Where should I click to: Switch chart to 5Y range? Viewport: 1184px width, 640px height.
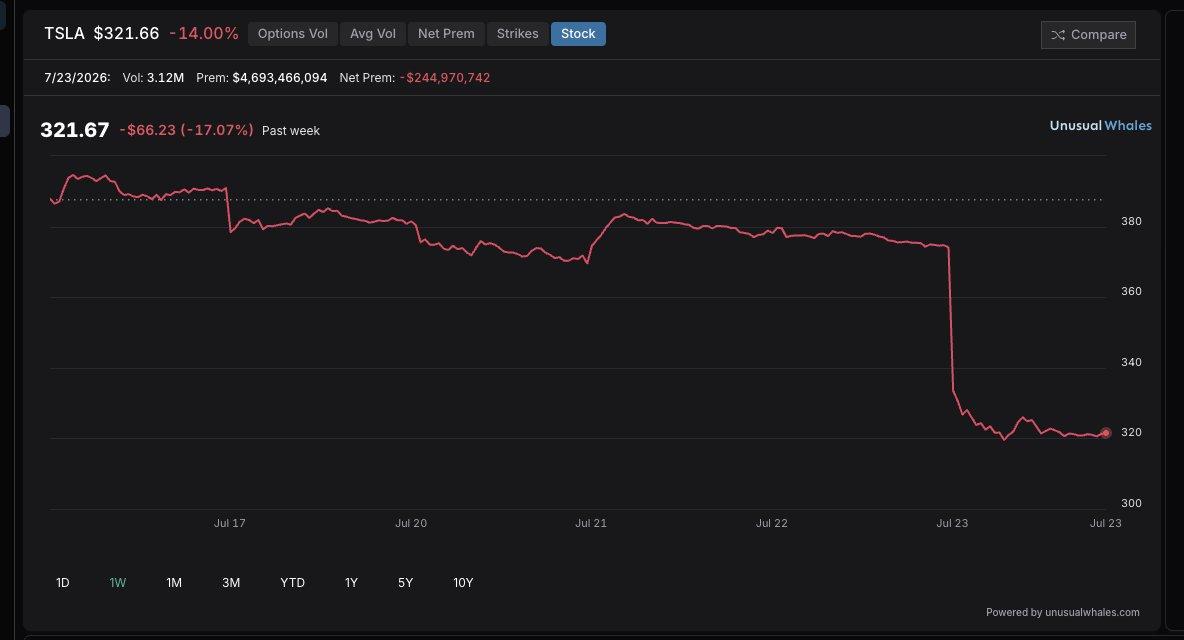[405, 583]
